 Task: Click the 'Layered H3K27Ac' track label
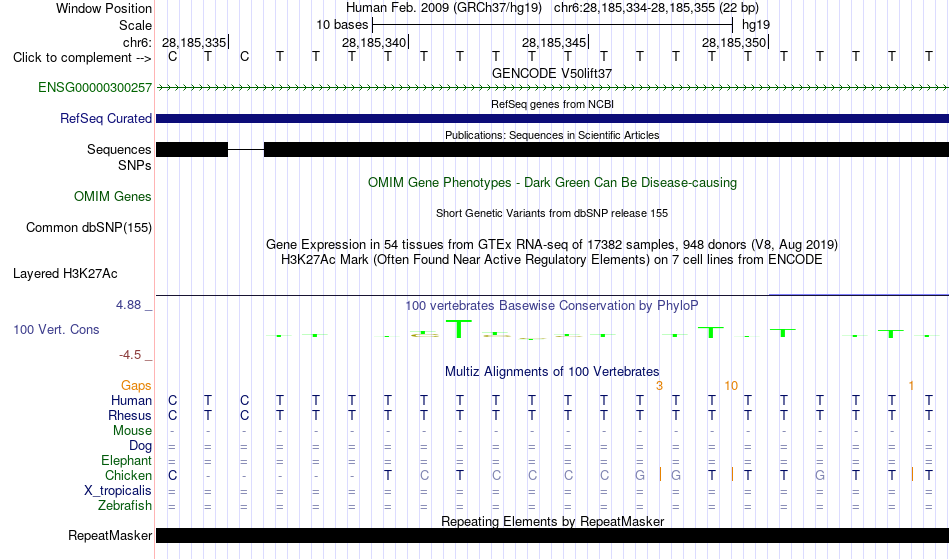(x=65, y=274)
